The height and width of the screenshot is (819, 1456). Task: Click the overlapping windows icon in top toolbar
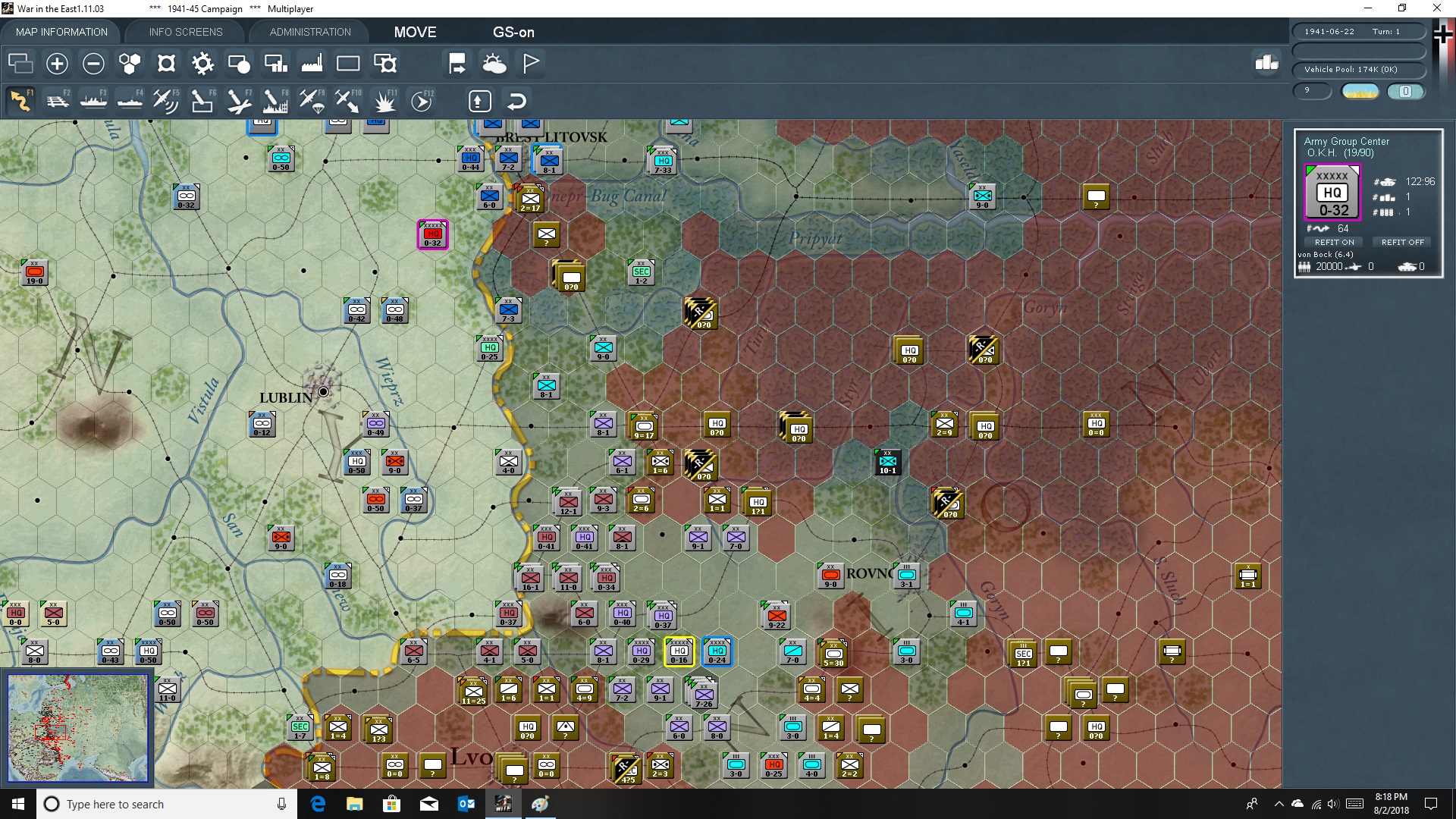pyautogui.click(x=20, y=64)
